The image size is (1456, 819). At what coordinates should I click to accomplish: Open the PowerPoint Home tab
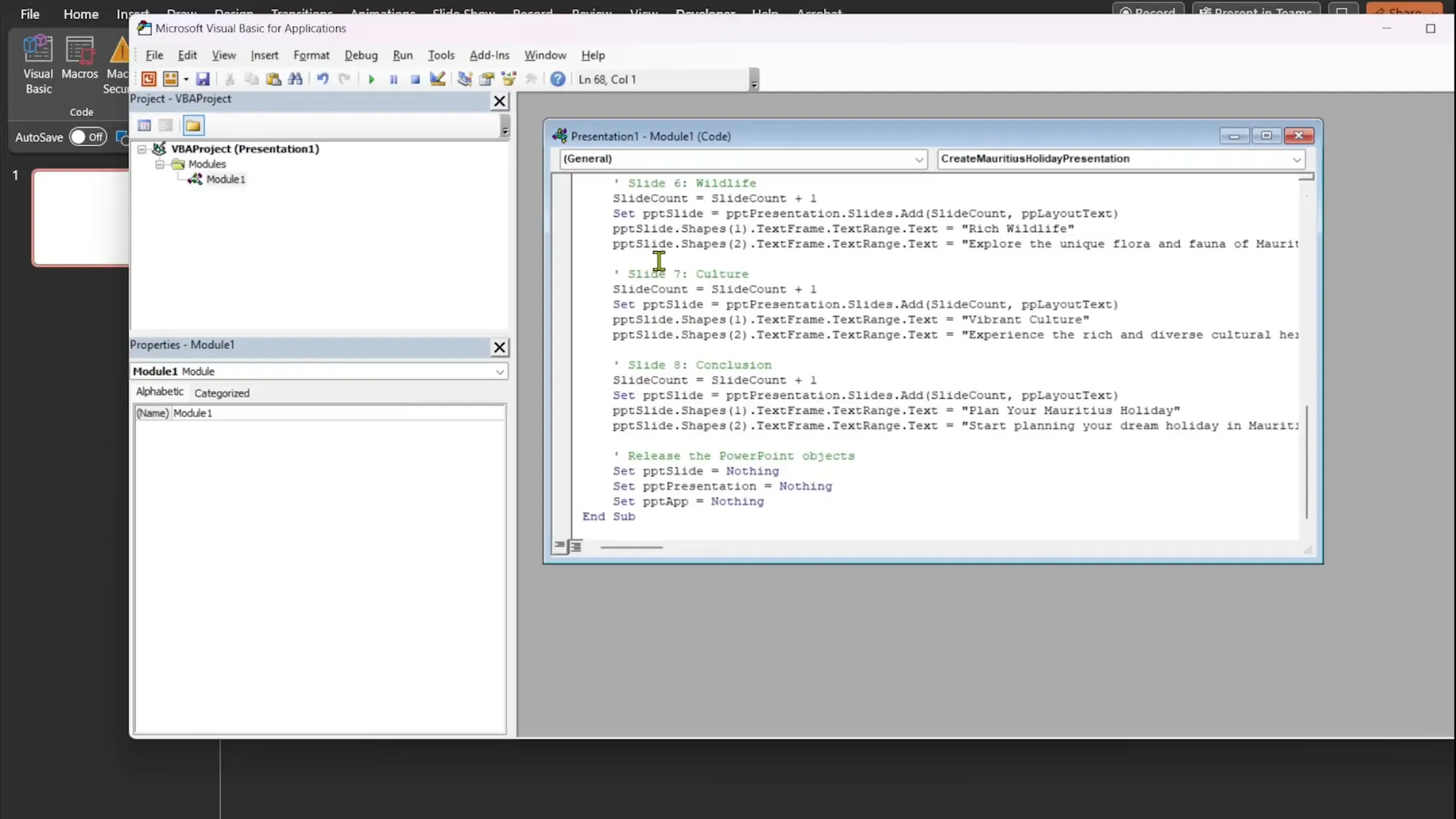click(x=81, y=14)
